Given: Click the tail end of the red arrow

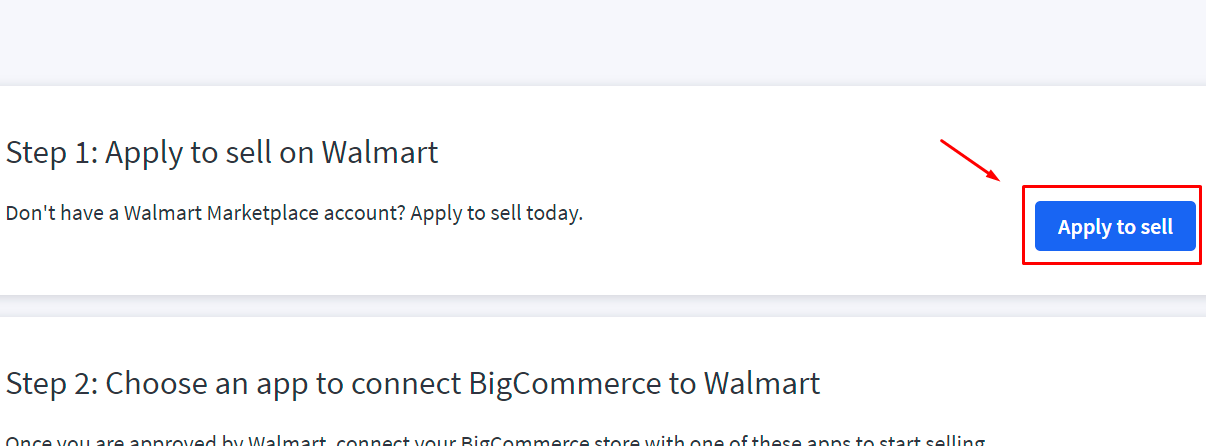Looking at the screenshot, I should 943,143.
